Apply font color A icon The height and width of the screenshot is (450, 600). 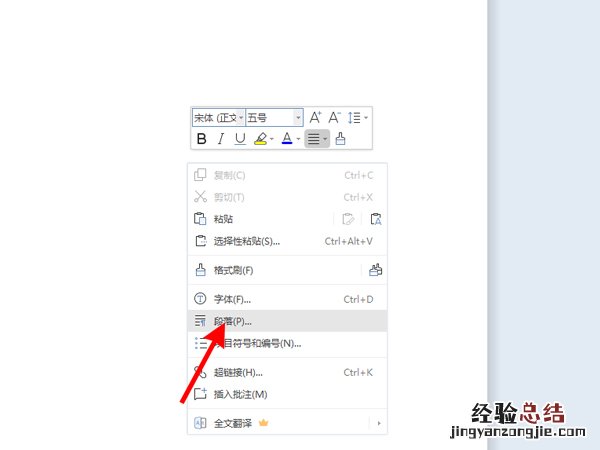point(287,139)
